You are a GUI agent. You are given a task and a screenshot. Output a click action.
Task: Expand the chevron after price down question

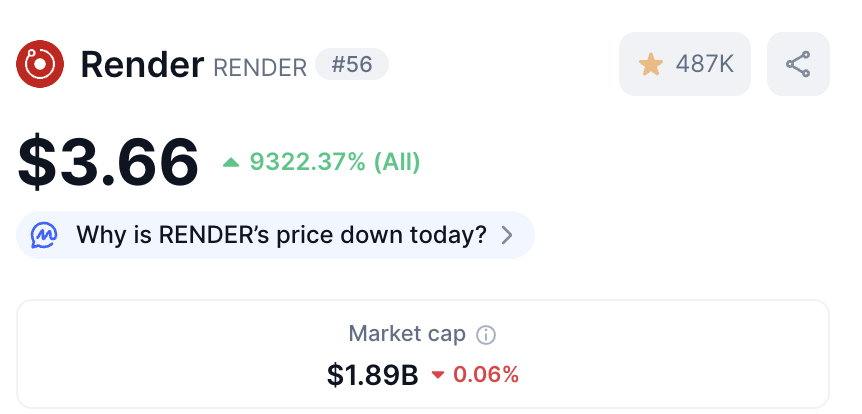[x=507, y=235]
